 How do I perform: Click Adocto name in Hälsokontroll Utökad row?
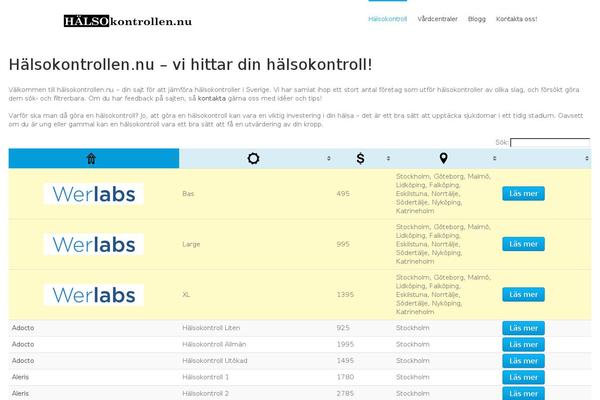pyautogui.click(x=23, y=361)
